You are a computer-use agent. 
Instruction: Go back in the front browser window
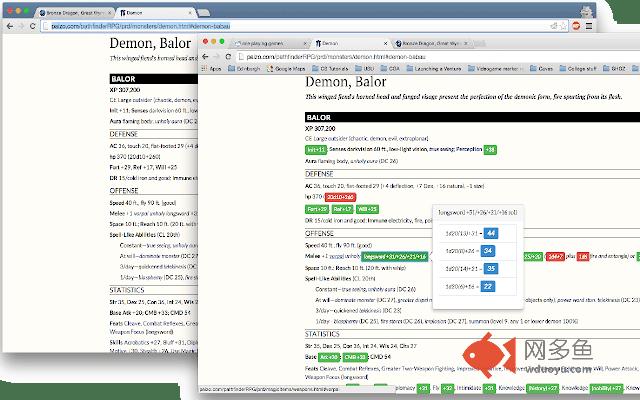point(205,57)
